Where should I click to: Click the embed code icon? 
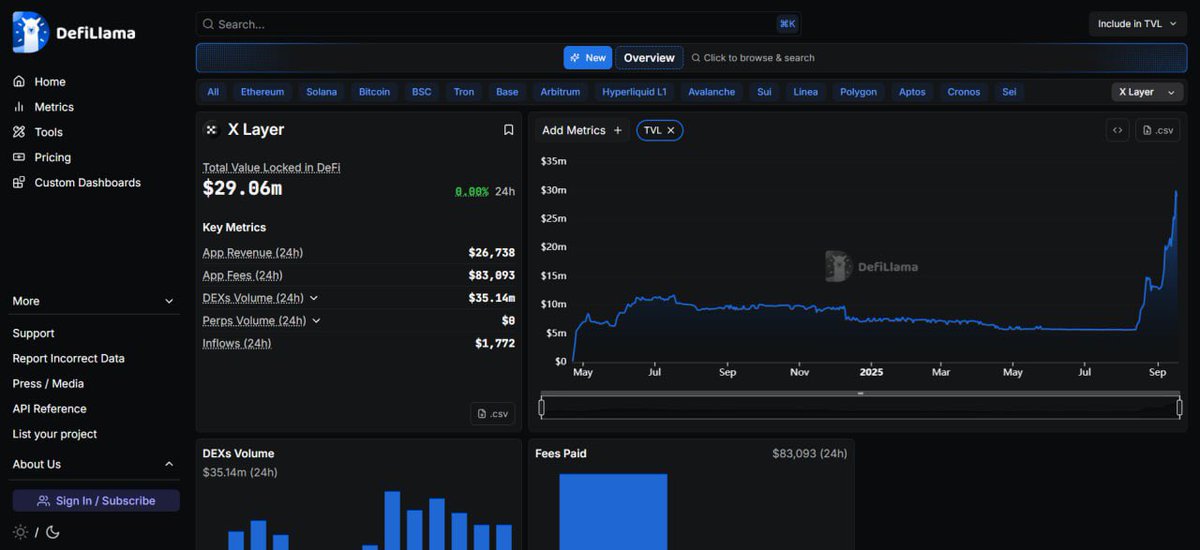pos(1117,130)
